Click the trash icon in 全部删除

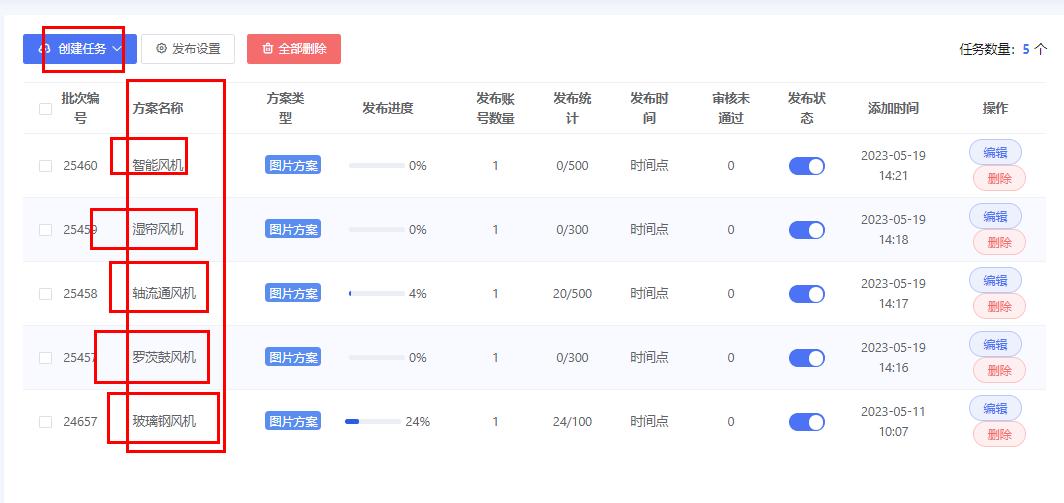[x=267, y=49]
